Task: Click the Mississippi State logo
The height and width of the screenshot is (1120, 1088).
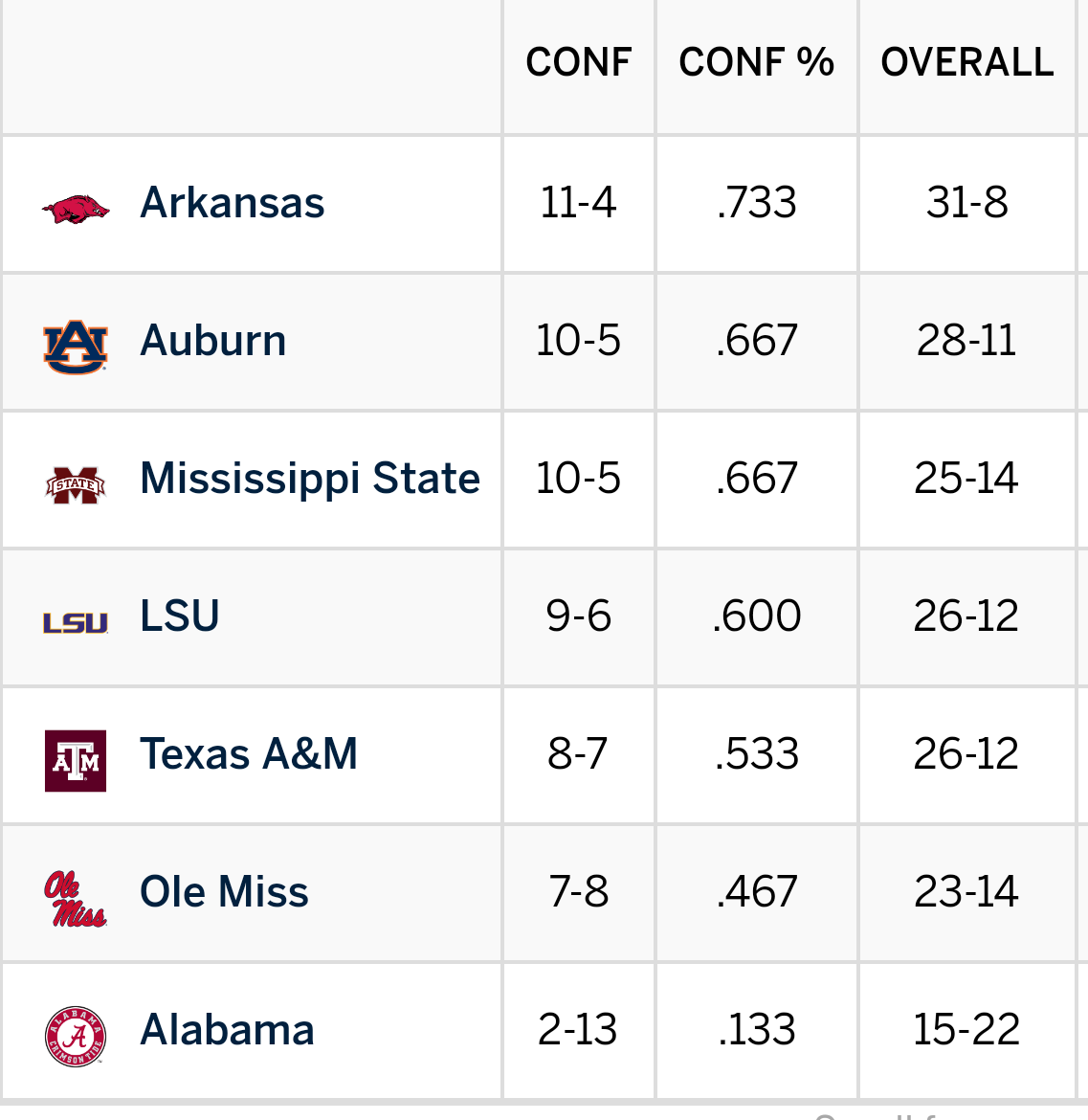Action: pyautogui.click(x=76, y=484)
